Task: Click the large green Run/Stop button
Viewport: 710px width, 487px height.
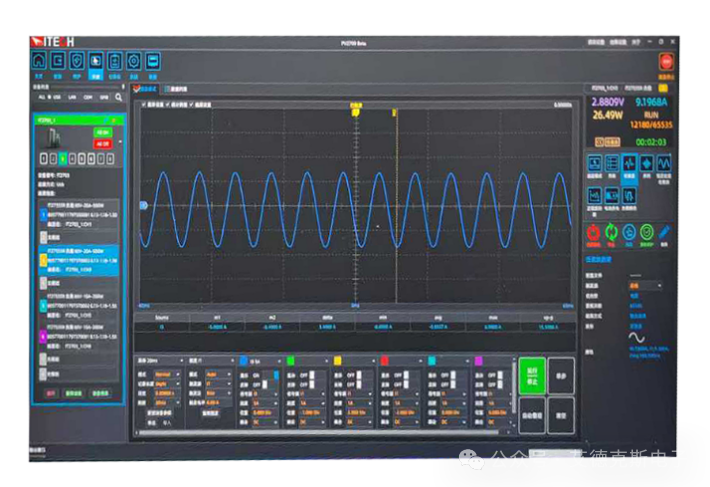Action: [x=532, y=376]
